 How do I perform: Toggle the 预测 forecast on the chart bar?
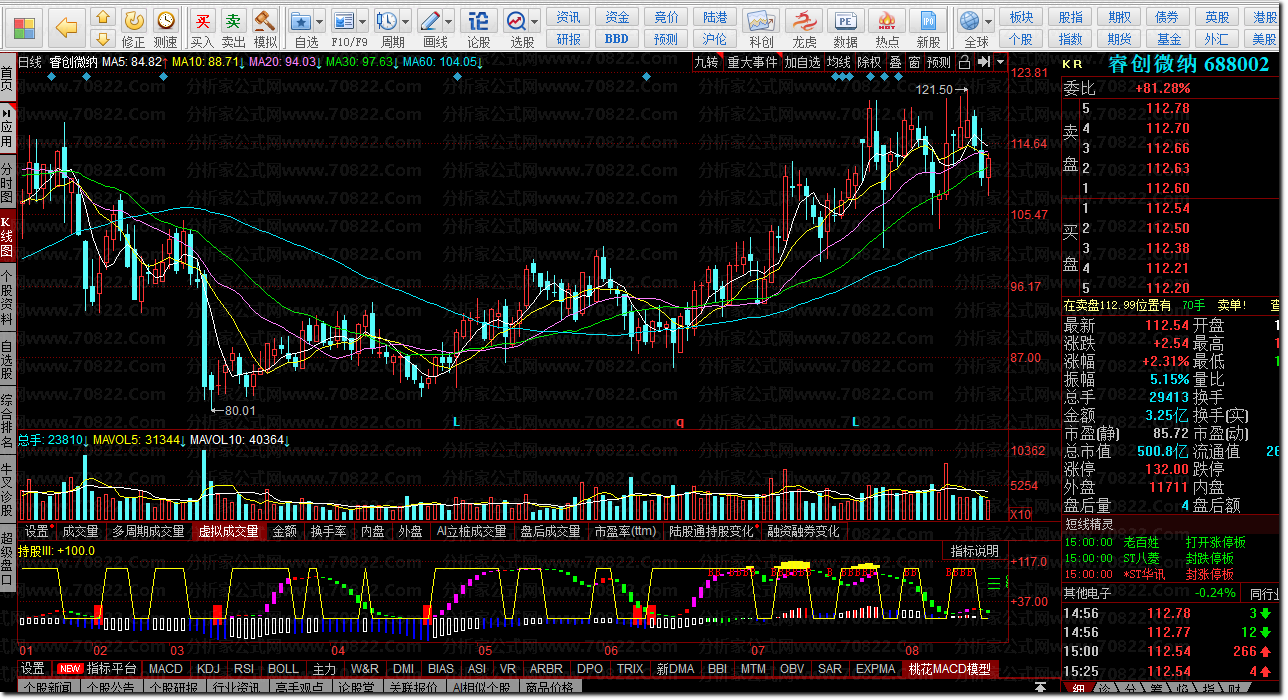pyautogui.click(x=939, y=62)
